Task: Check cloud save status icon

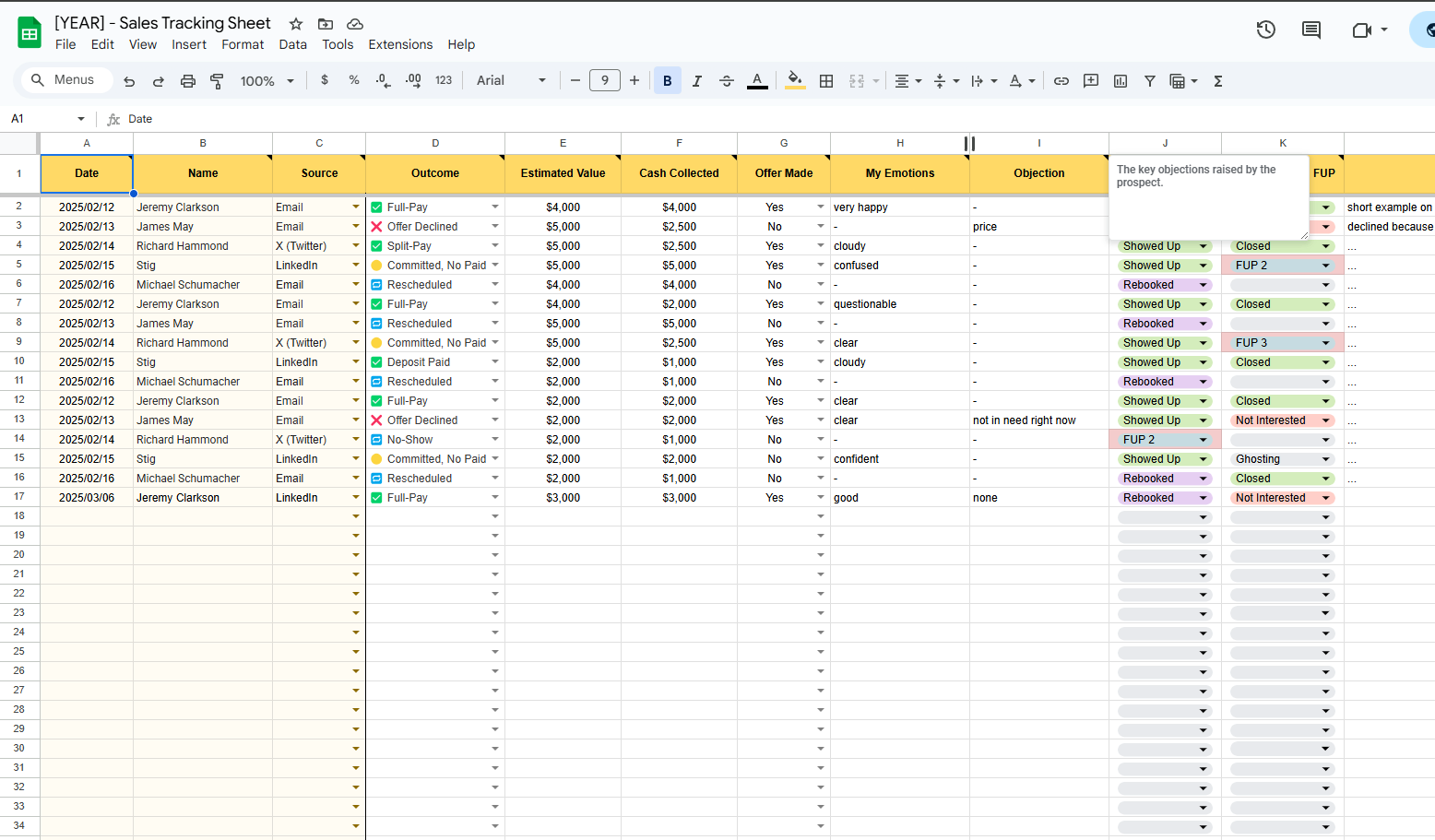Action: tap(355, 24)
